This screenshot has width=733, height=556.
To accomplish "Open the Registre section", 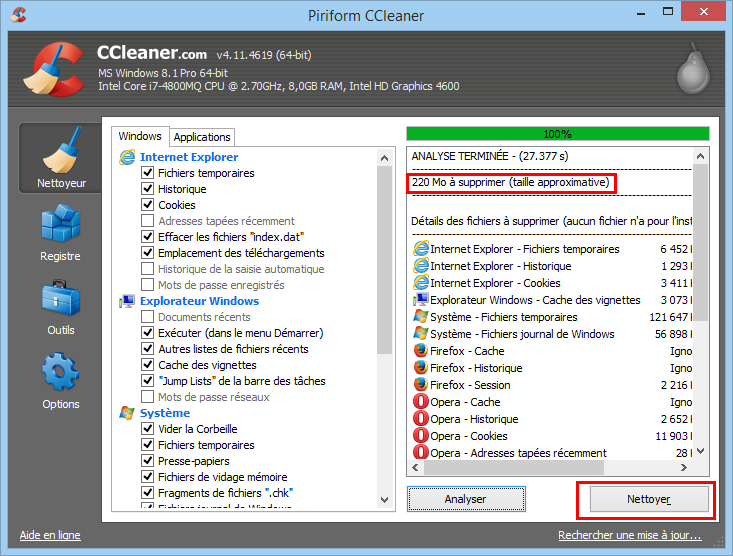I will click(61, 233).
